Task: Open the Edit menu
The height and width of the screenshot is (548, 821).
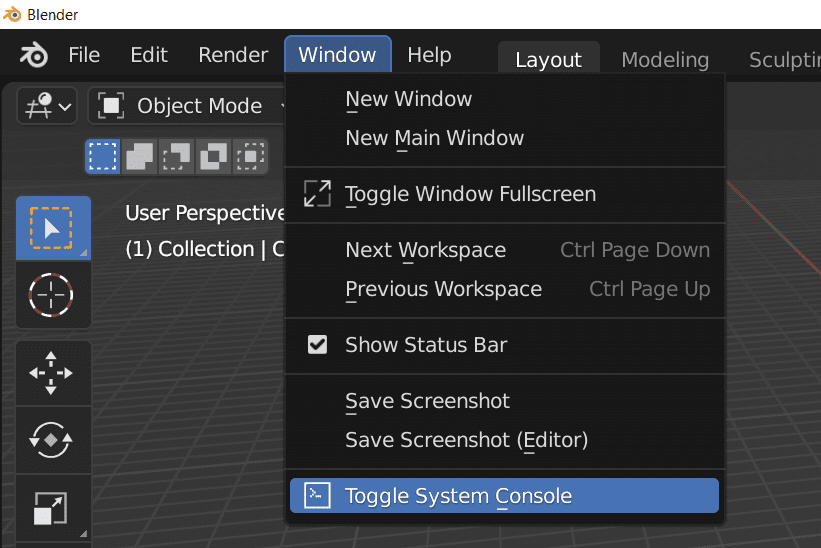Action: pos(149,55)
